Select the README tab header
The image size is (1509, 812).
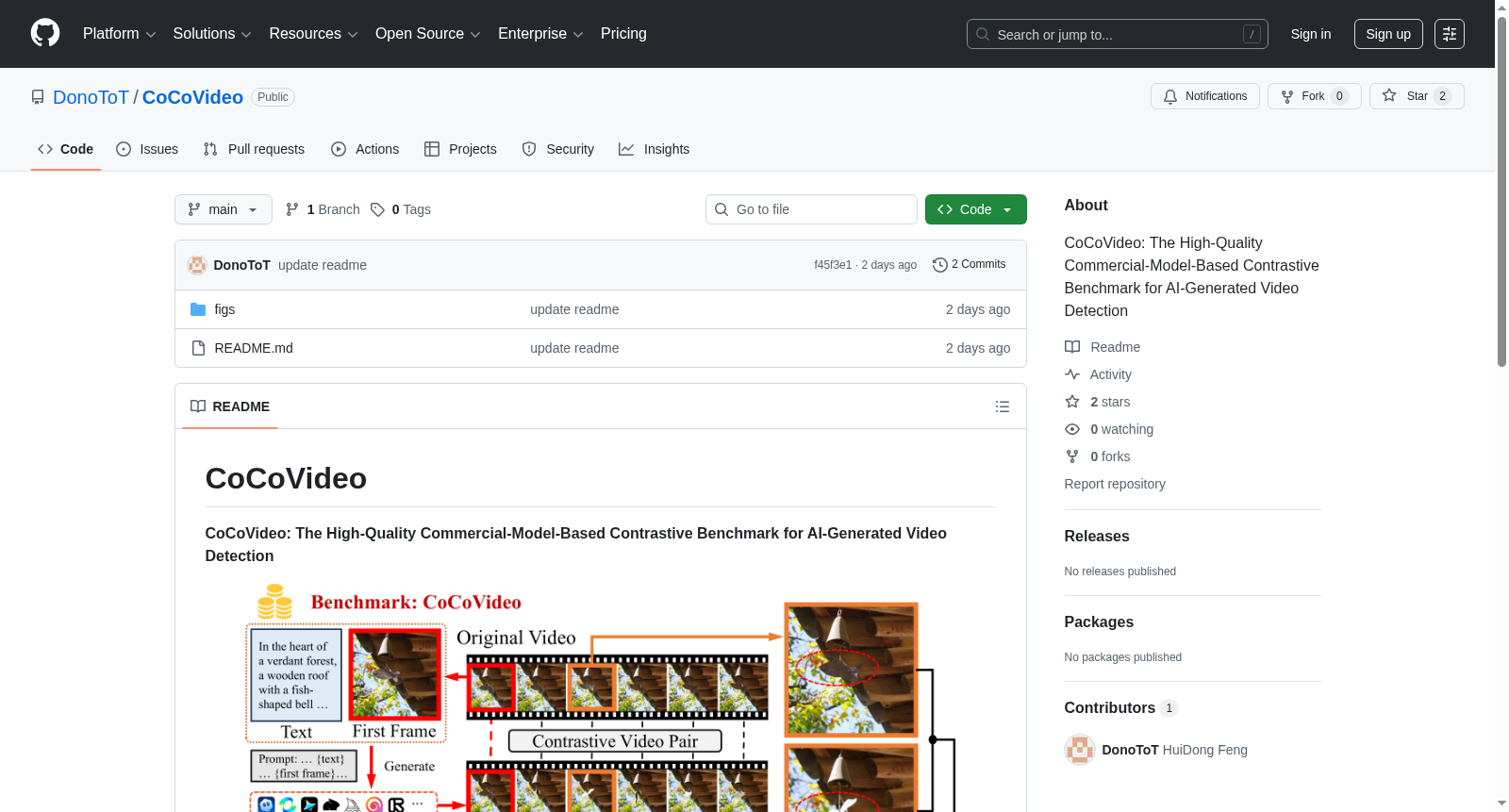coord(230,406)
